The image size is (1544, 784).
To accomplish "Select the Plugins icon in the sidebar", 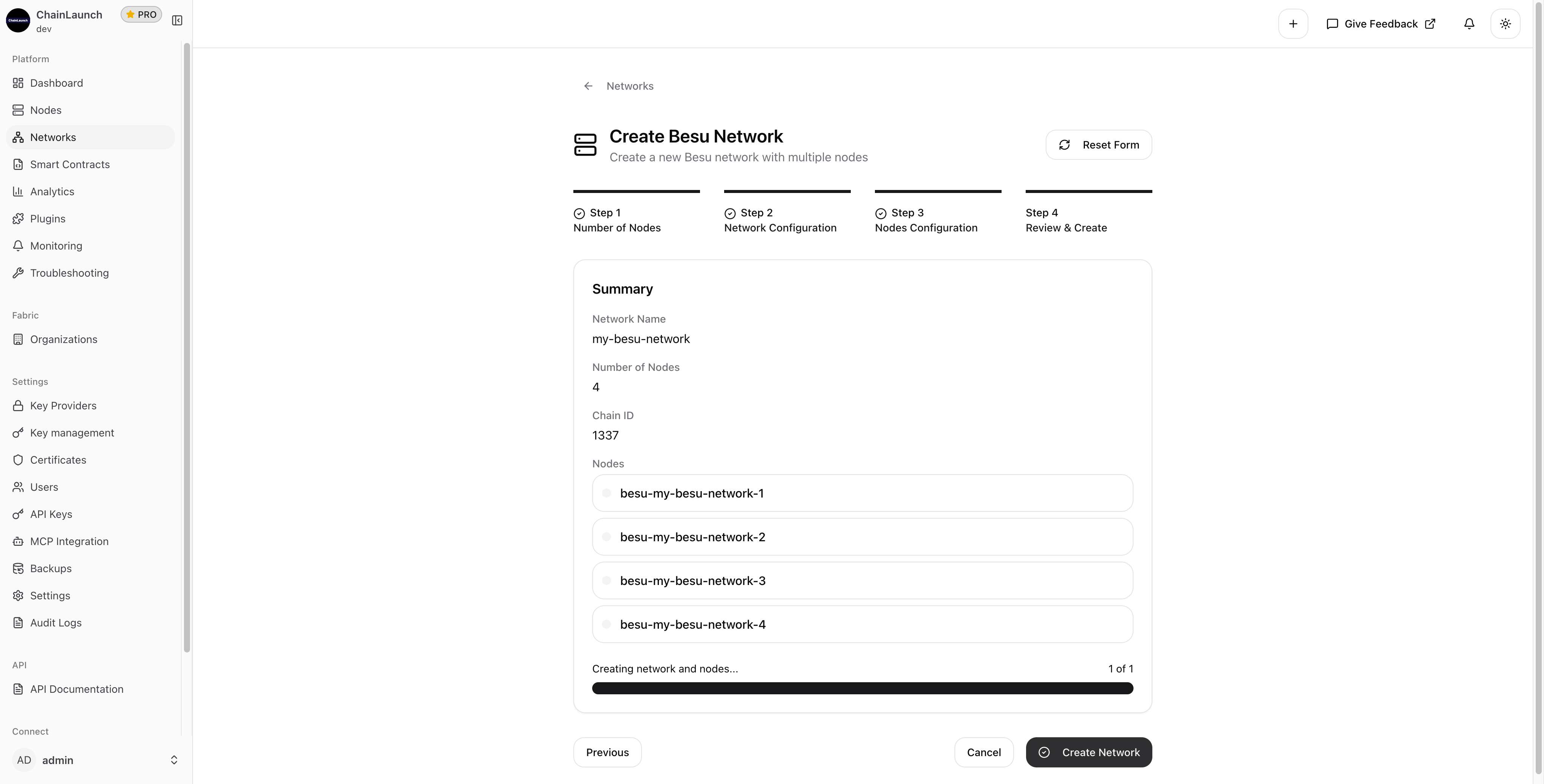I will point(18,218).
